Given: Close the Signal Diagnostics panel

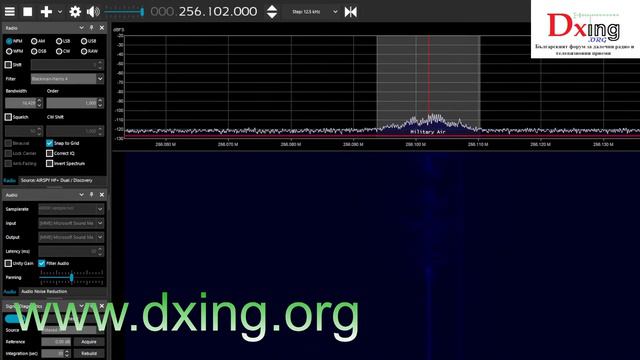Looking at the screenshot, I should 102,306.
